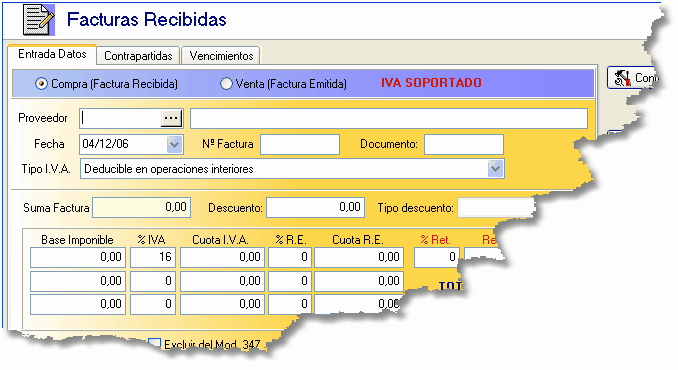Click third row Cuota I.V.A. field
The height and width of the screenshot is (370, 678).
[x=222, y=304]
